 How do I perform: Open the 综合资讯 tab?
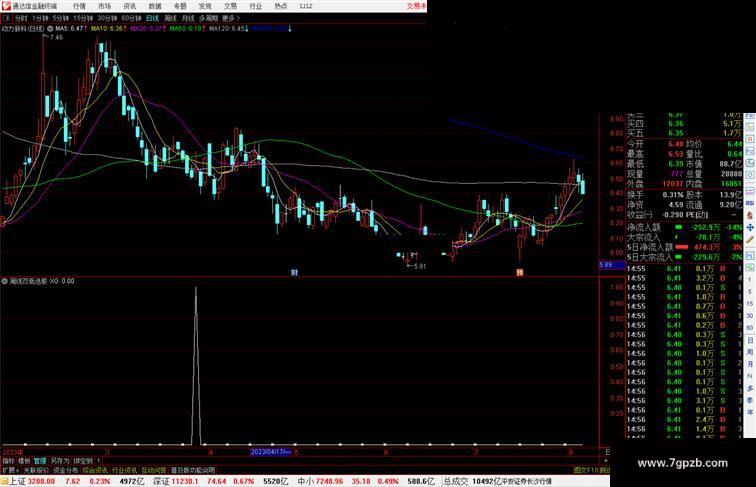pyautogui.click(x=95, y=470)
